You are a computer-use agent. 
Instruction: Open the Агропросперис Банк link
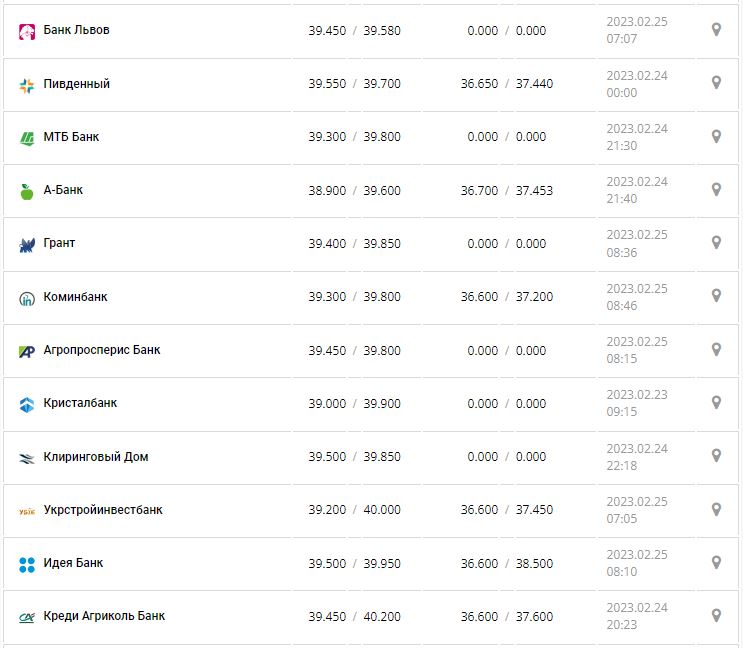(102, 350)
